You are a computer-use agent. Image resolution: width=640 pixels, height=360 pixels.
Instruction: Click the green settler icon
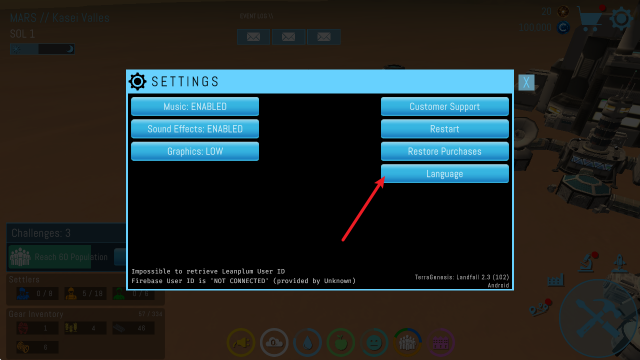click(x=119, y=293)
